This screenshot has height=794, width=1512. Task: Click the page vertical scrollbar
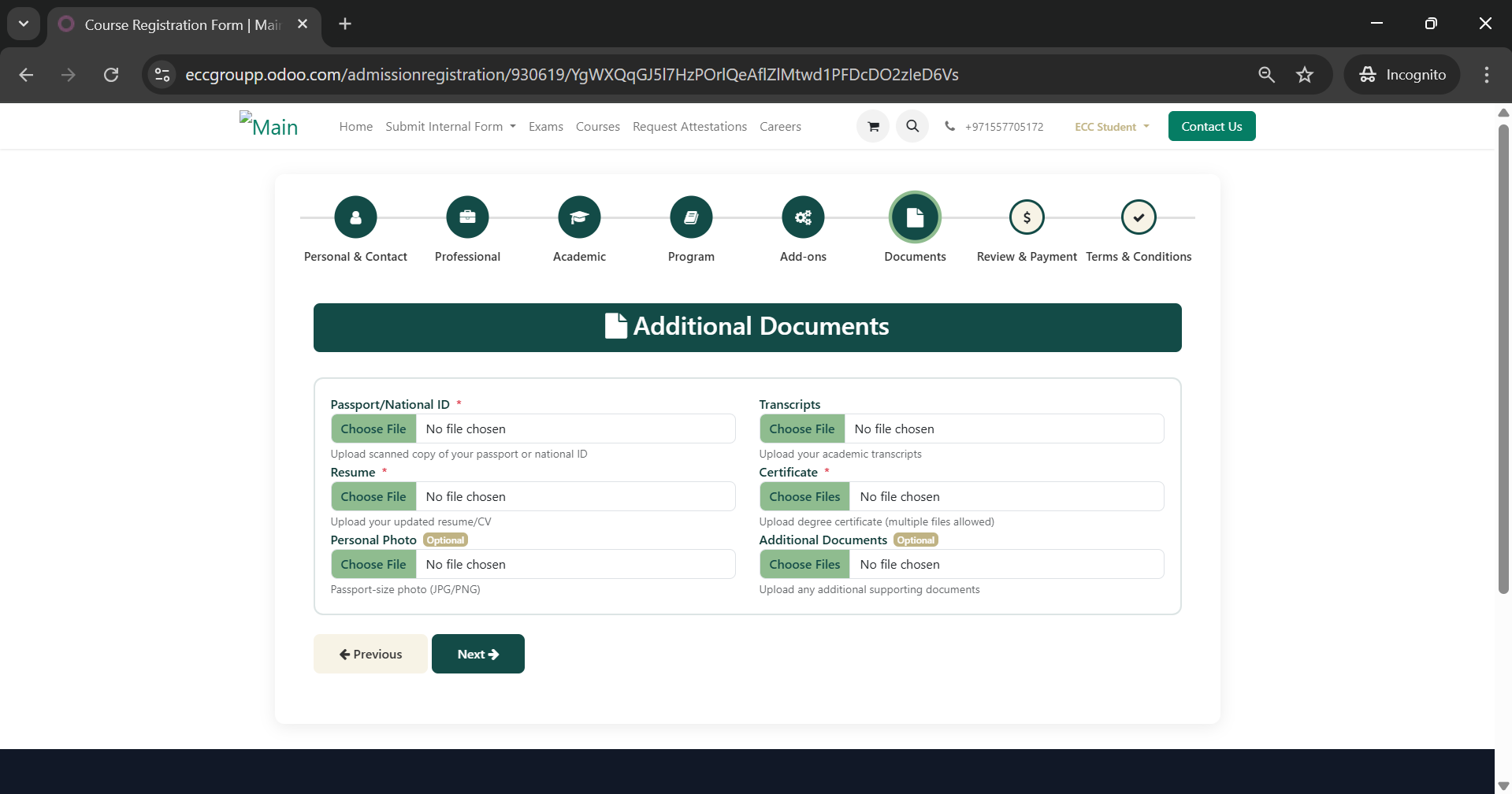pos(1503,354)
